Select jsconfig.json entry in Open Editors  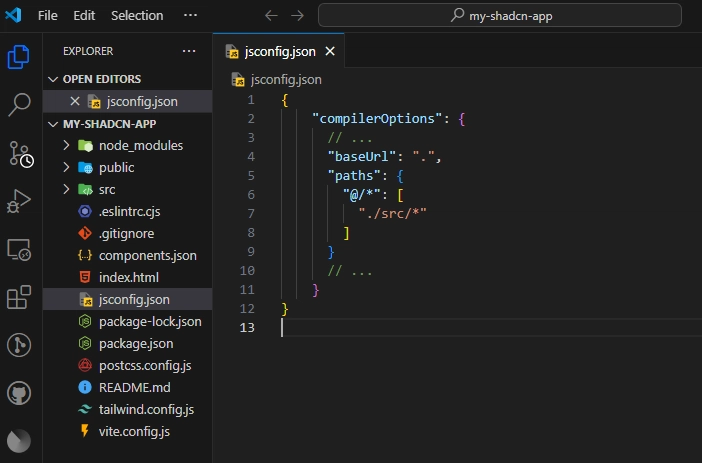128,102
